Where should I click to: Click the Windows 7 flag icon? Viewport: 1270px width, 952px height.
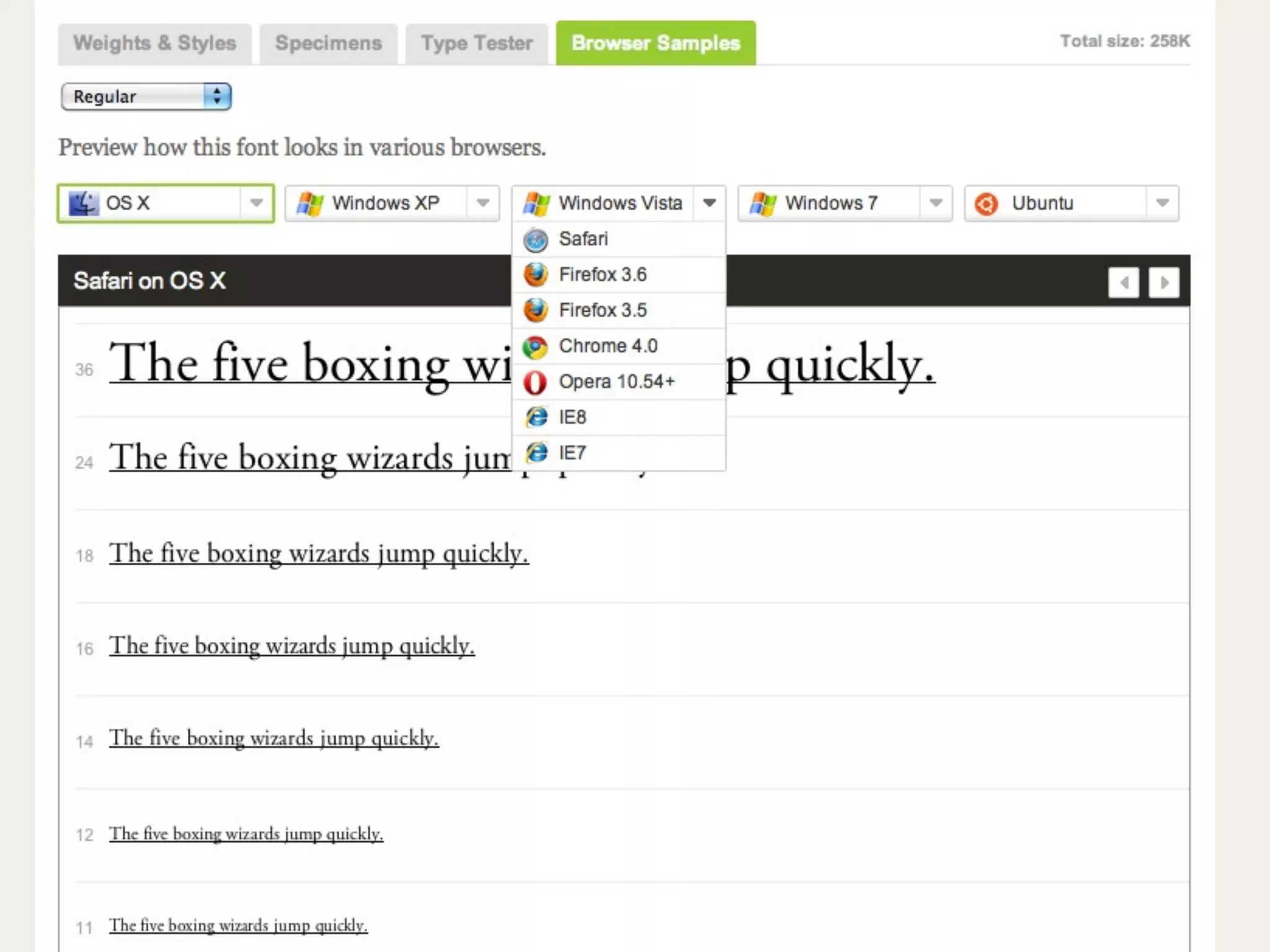point(762,203)
